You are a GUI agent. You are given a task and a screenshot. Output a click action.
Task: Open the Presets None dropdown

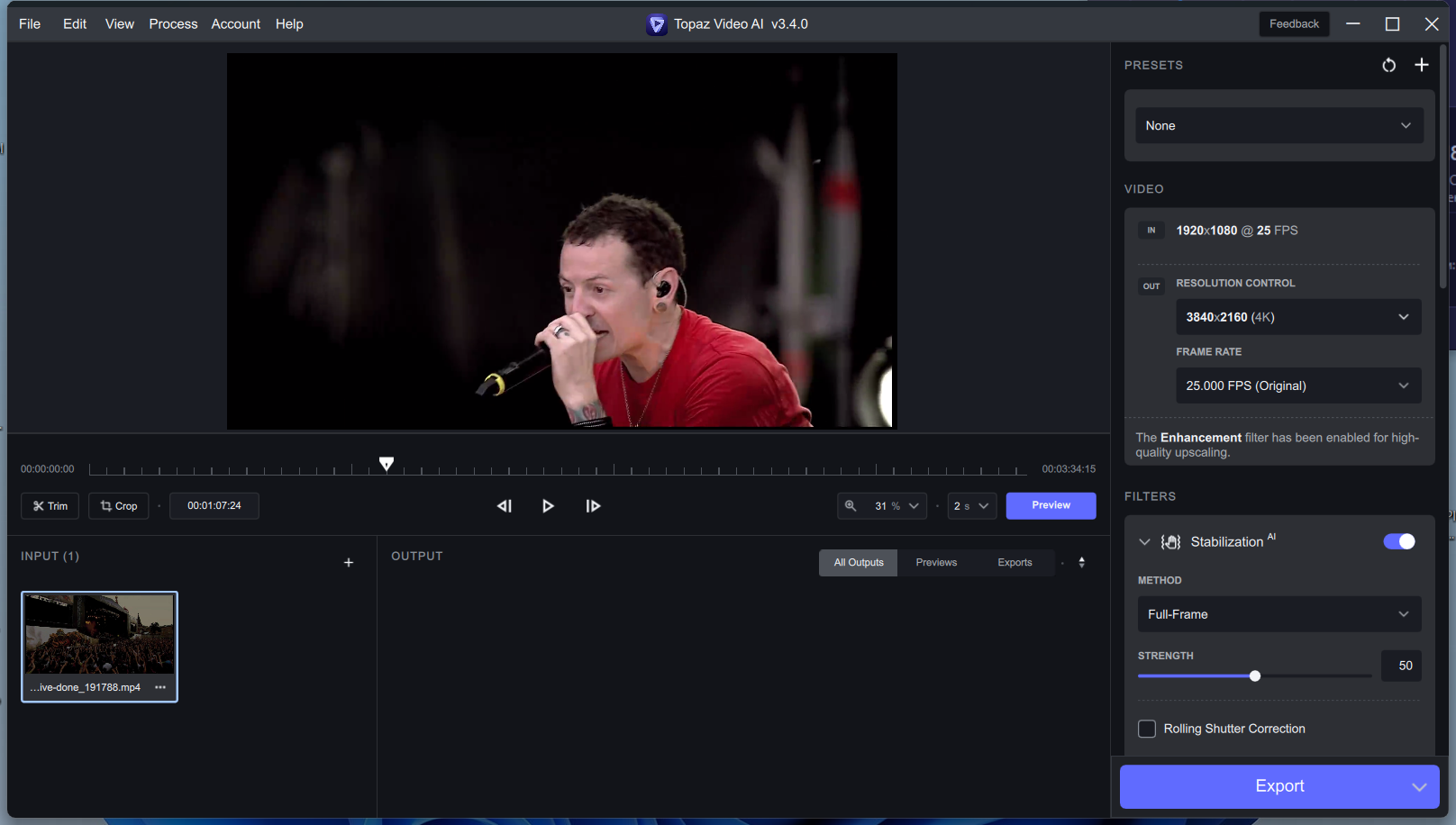pos(1279,126)
